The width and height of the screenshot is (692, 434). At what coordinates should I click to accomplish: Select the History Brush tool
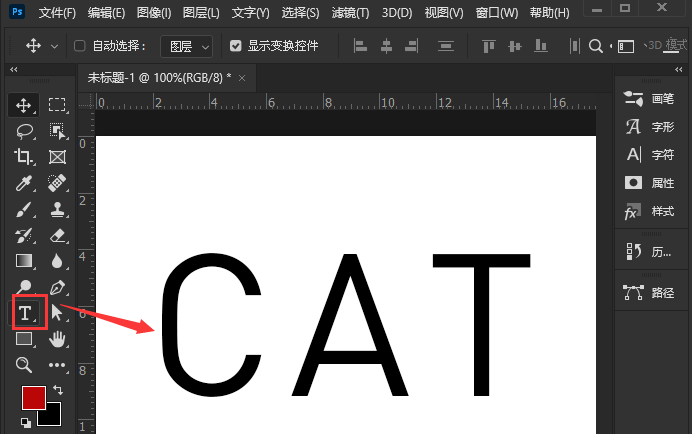pyautogui.click(x=23, y=235)
